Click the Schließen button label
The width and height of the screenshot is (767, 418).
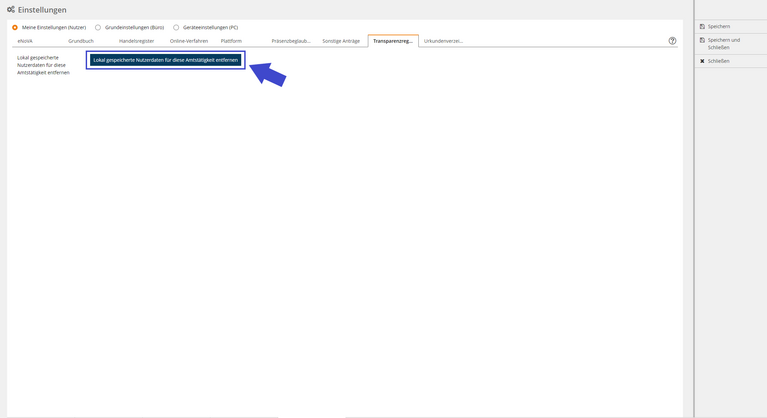coord(718,61)
